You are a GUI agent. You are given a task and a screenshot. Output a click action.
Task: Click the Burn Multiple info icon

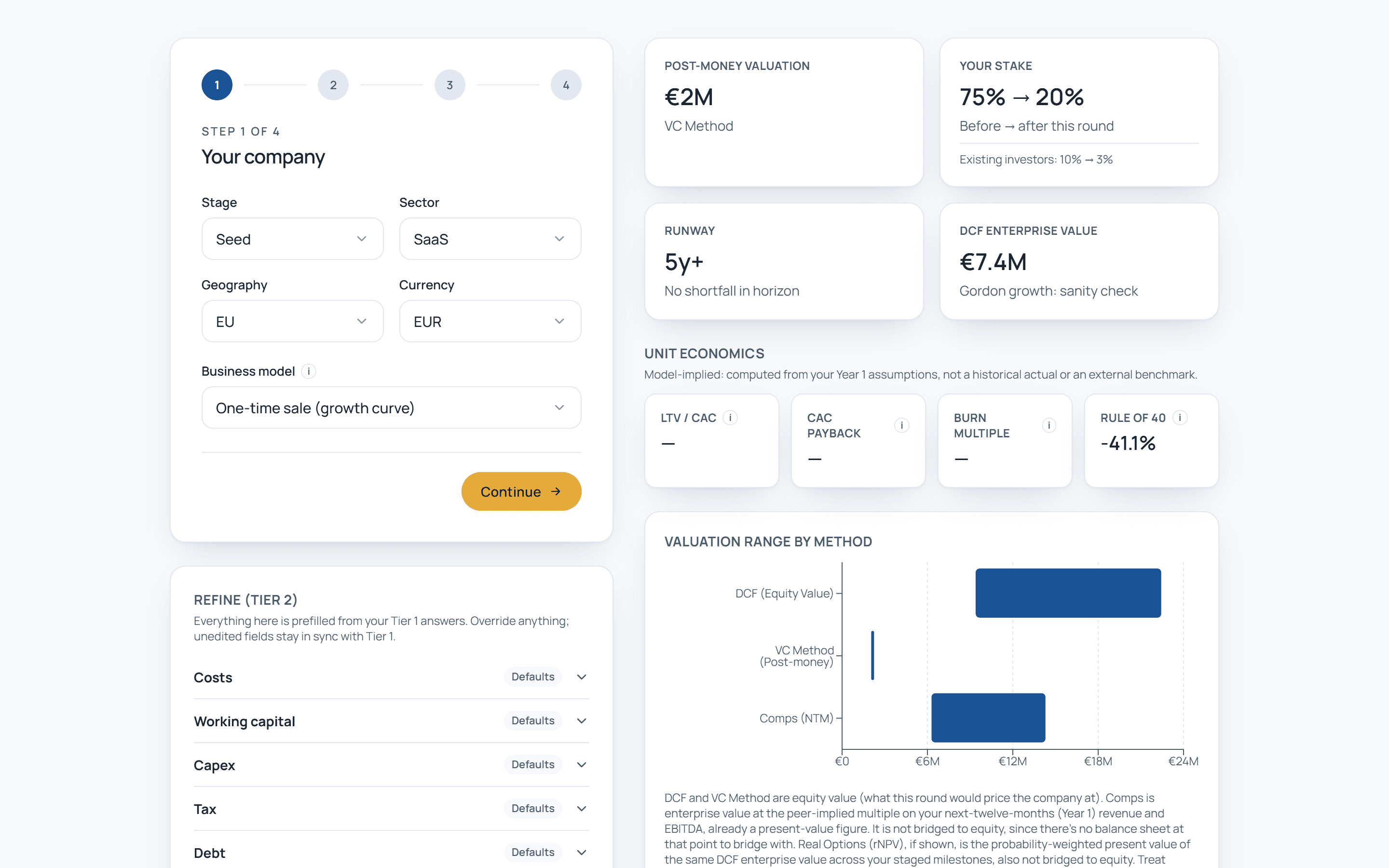[x=1049, y=425]
